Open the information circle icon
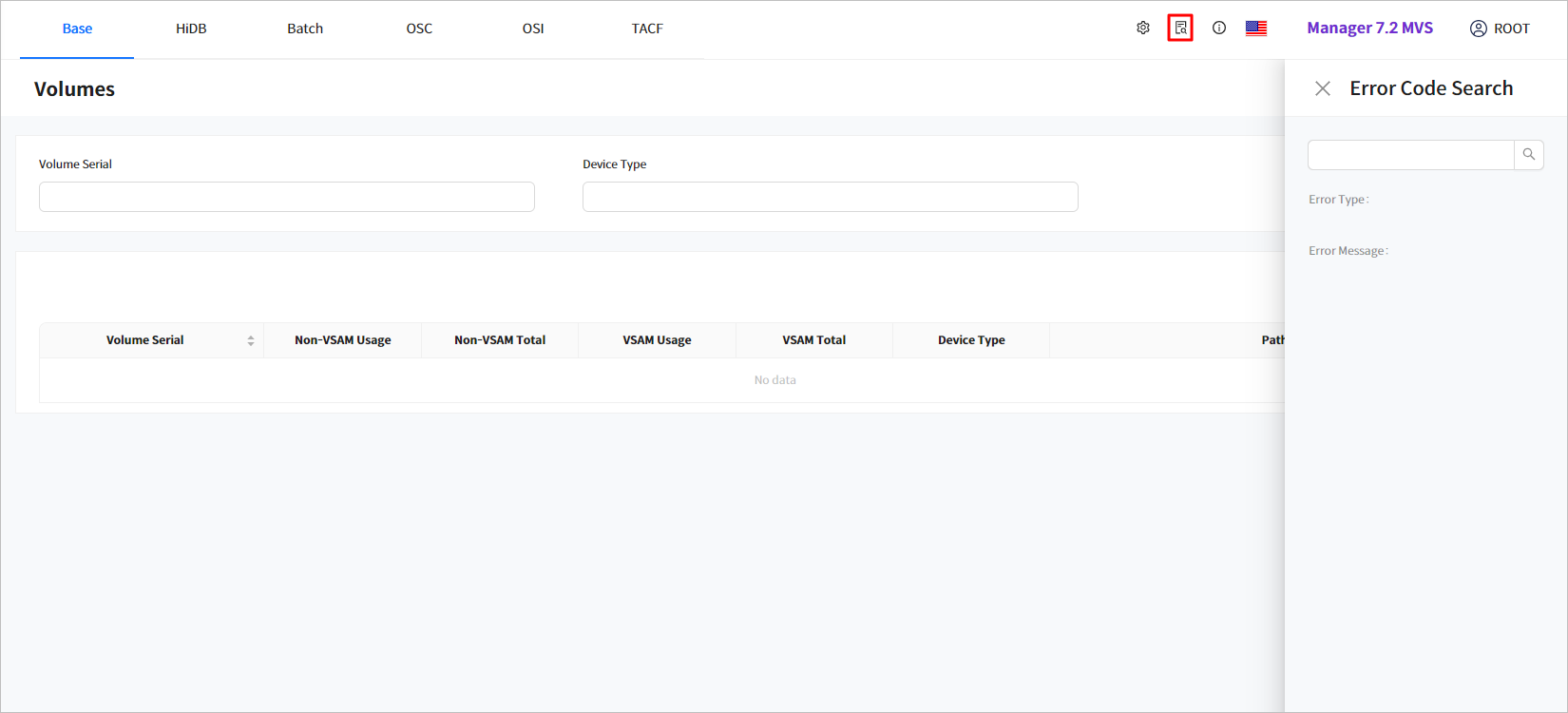 [1218, 29]
